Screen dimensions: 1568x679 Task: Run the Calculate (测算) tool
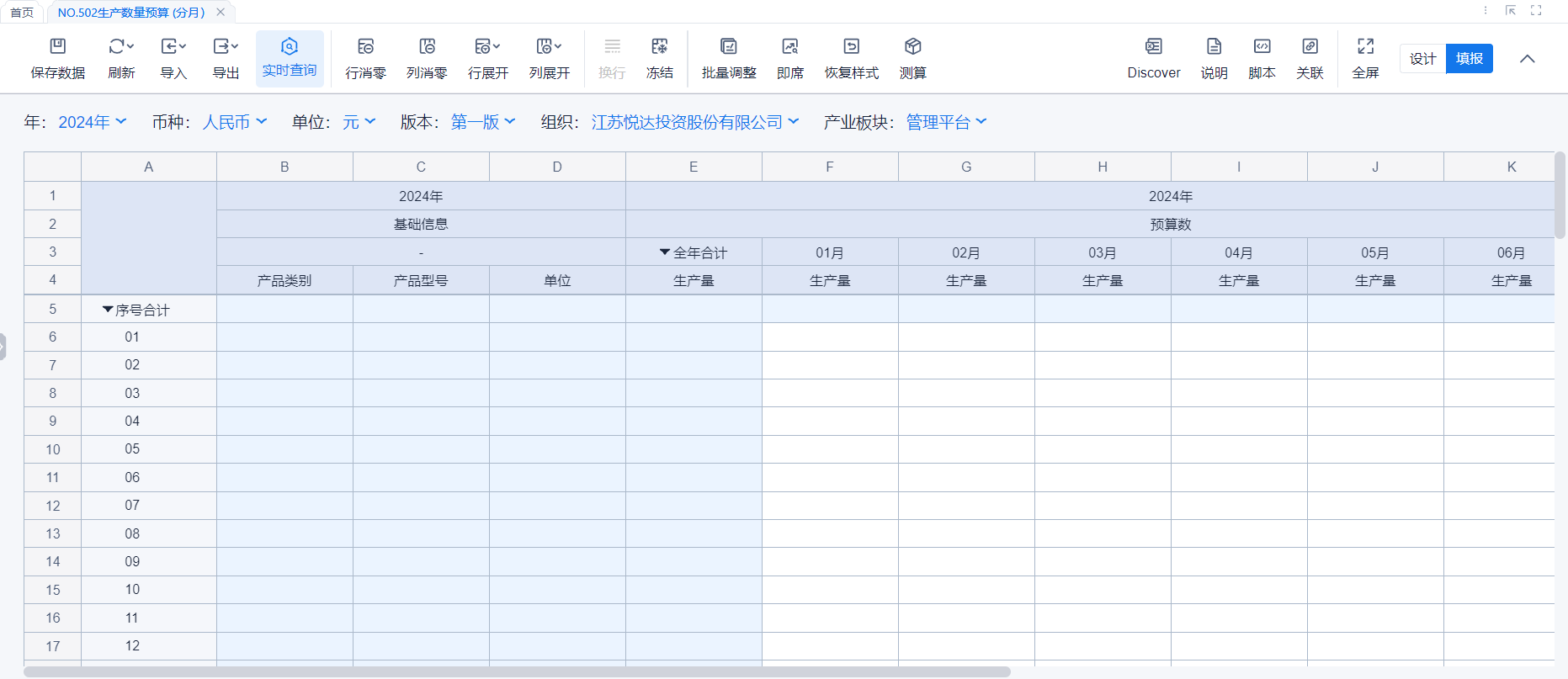click(912, 47)
